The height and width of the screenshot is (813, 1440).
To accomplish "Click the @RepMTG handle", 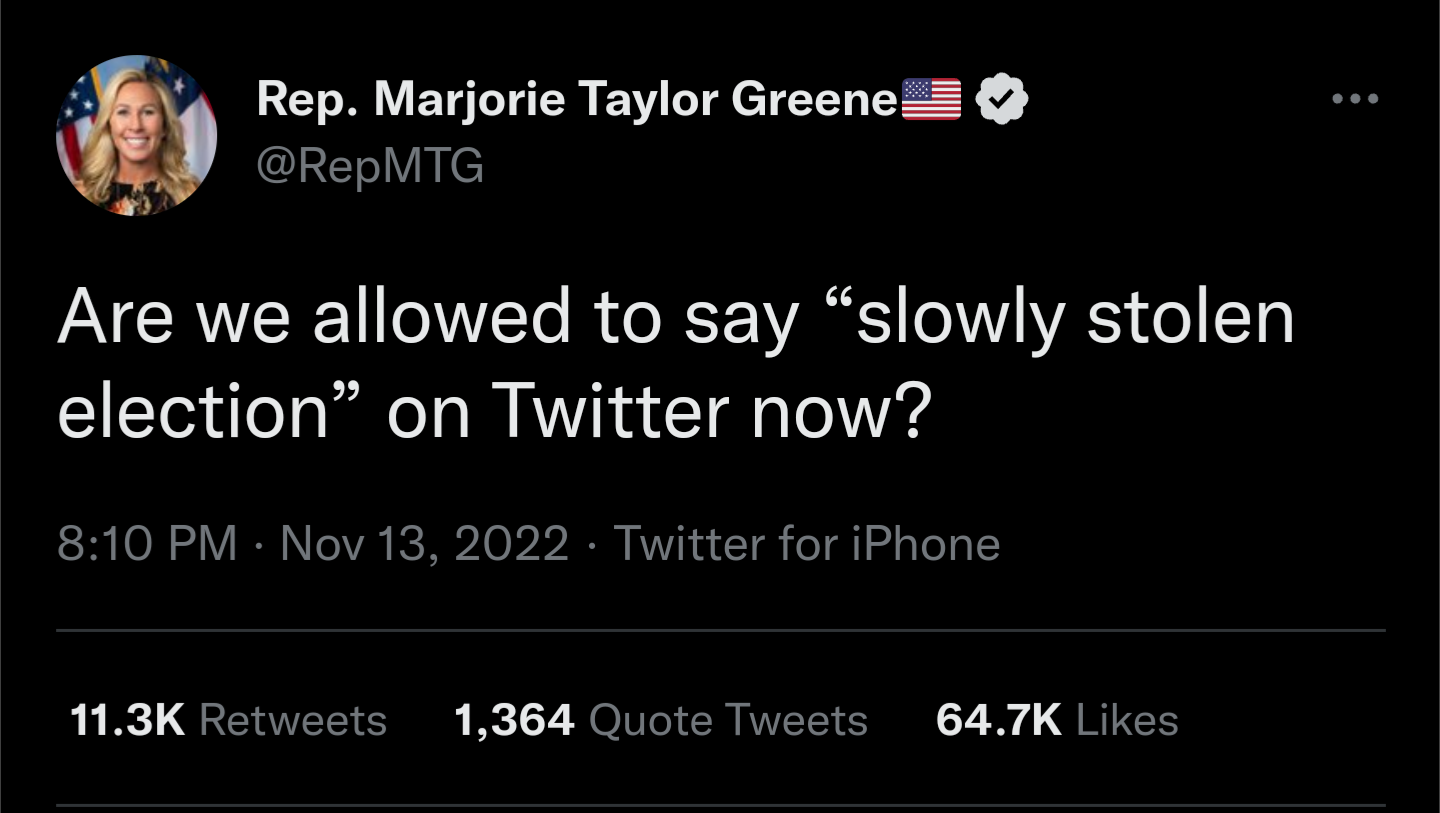I will click(370, 166).
